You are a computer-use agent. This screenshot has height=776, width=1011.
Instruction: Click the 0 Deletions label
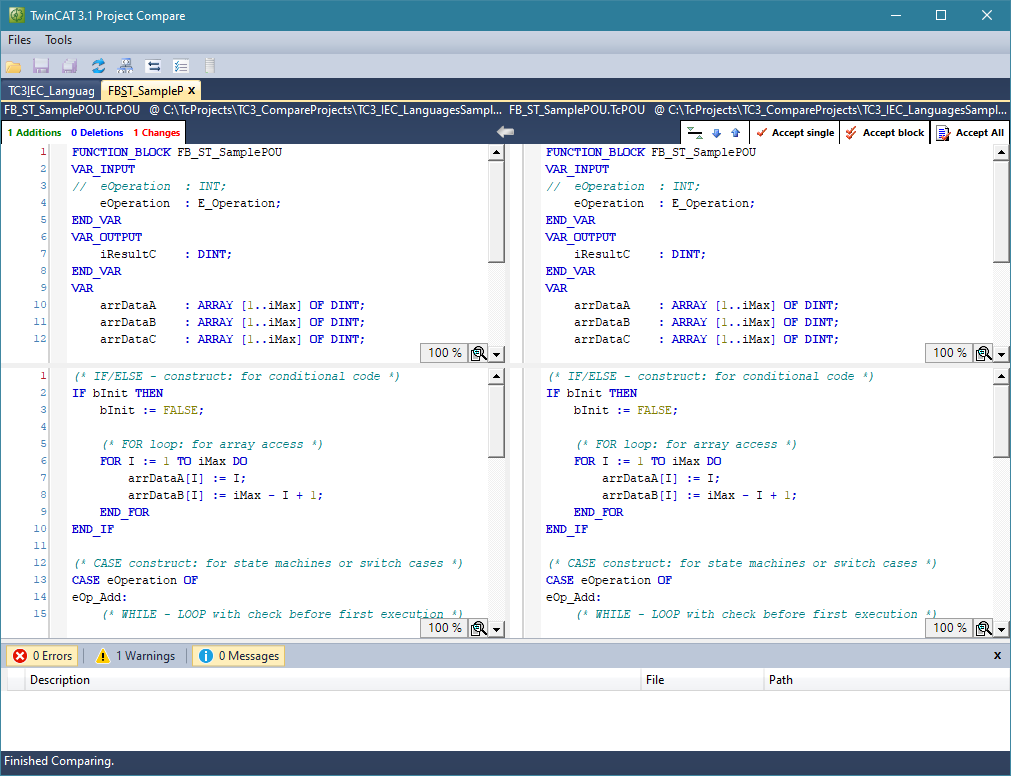97,133
